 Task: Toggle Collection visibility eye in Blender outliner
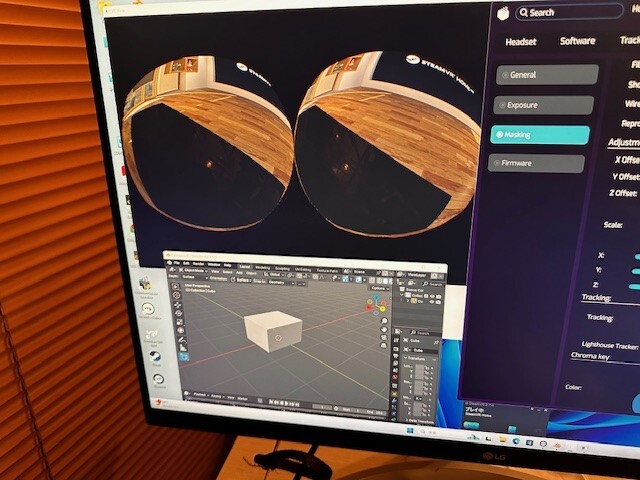[432, 296]
